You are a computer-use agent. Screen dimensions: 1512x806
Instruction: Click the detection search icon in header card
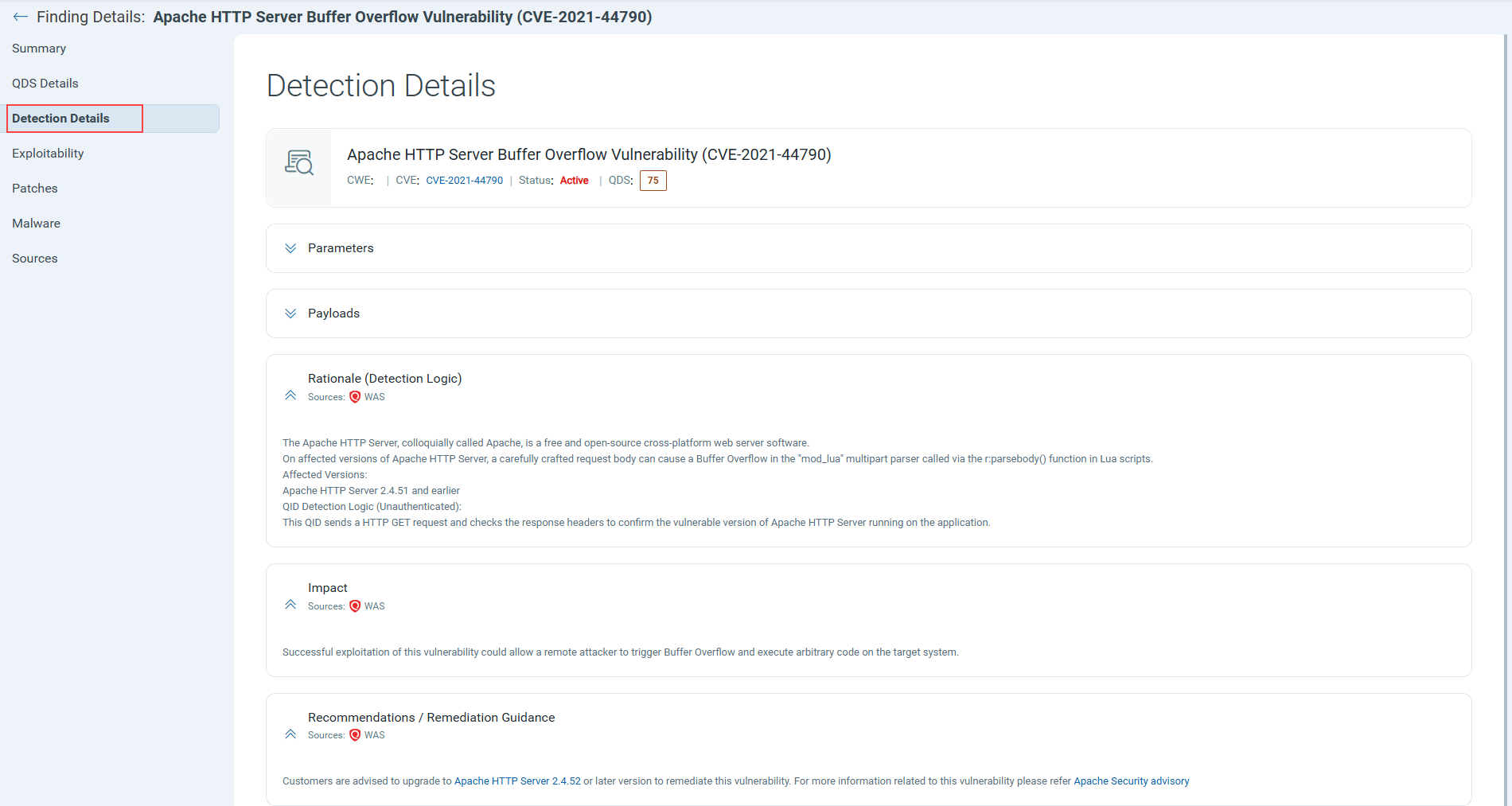point(299,163)
